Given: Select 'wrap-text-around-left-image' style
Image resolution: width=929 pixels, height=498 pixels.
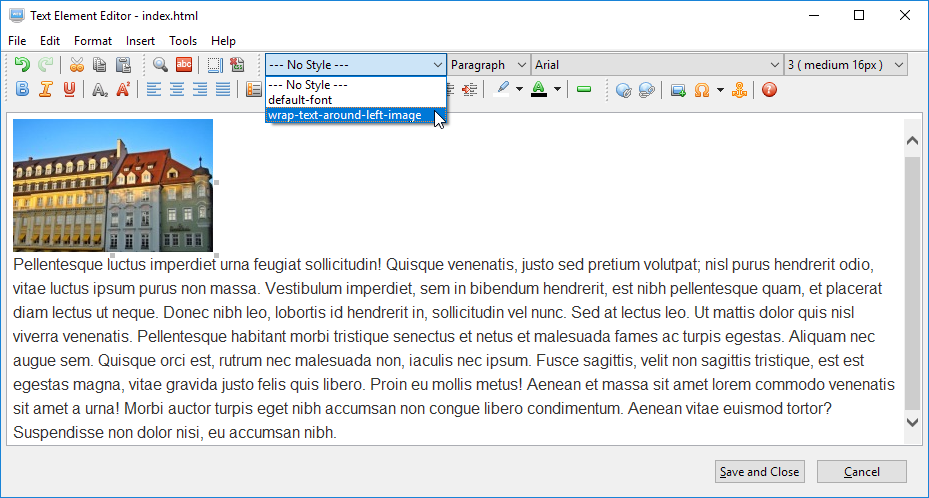Looking at the screenshot, I should (x=355, y=115).
